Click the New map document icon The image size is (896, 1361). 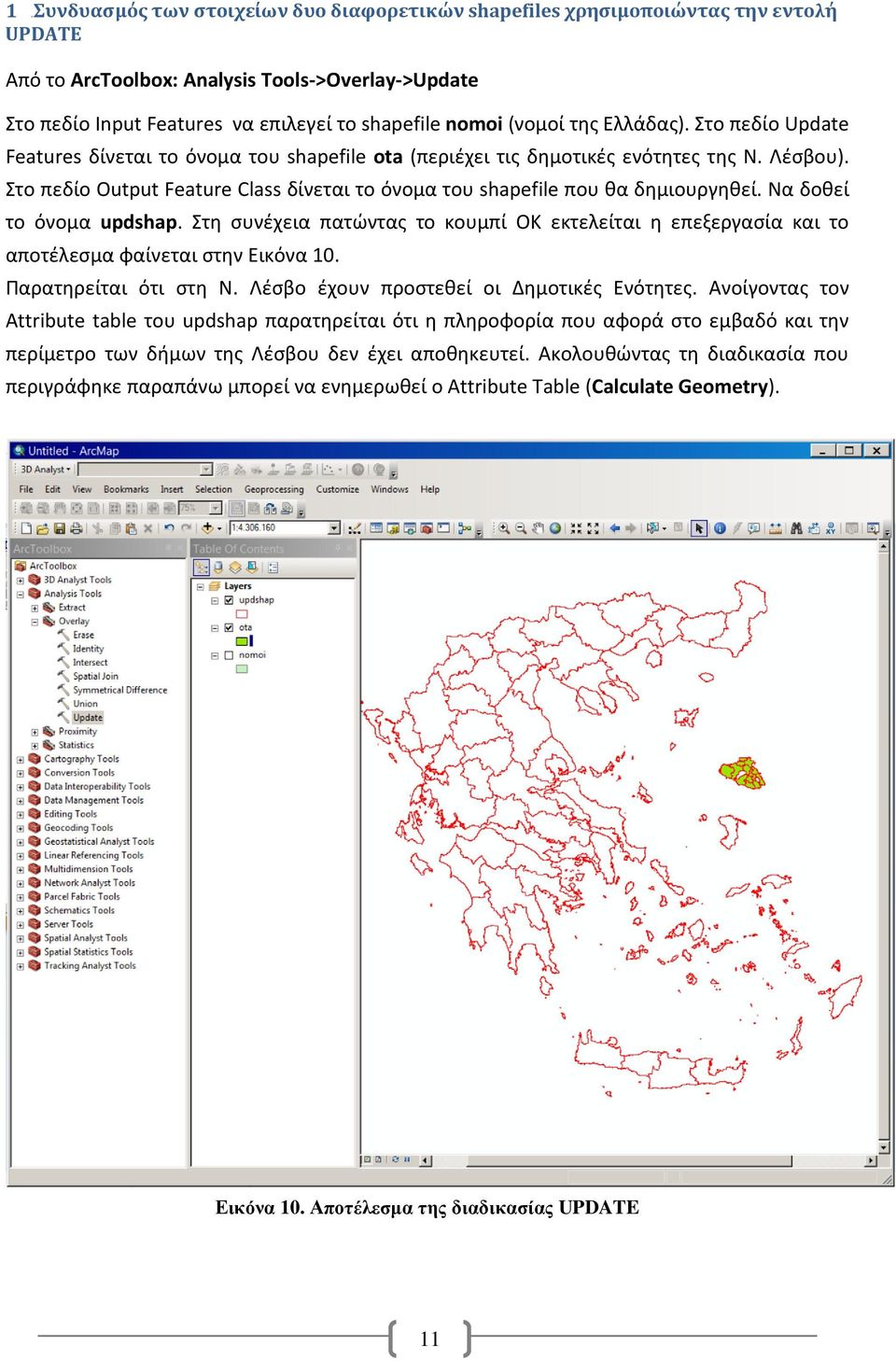tap(26, 528)
